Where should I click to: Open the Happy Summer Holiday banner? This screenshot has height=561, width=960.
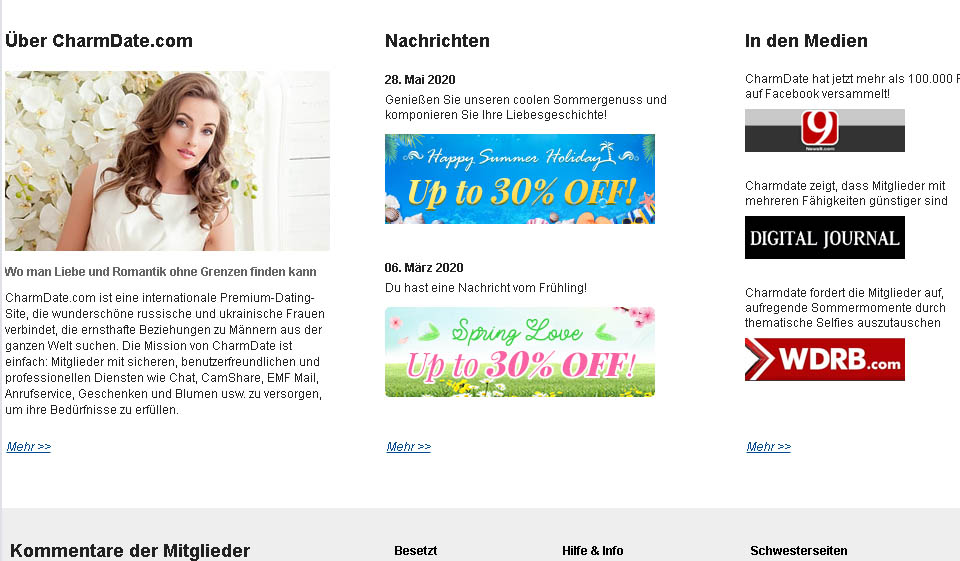click(x=520, y=179)
